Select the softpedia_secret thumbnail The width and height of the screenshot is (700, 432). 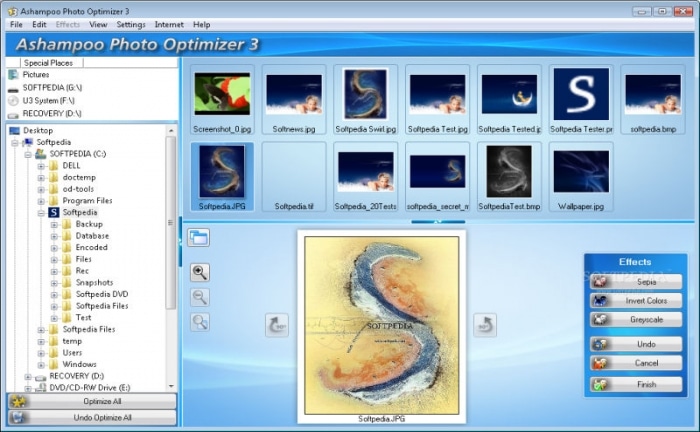coord(438,177)
